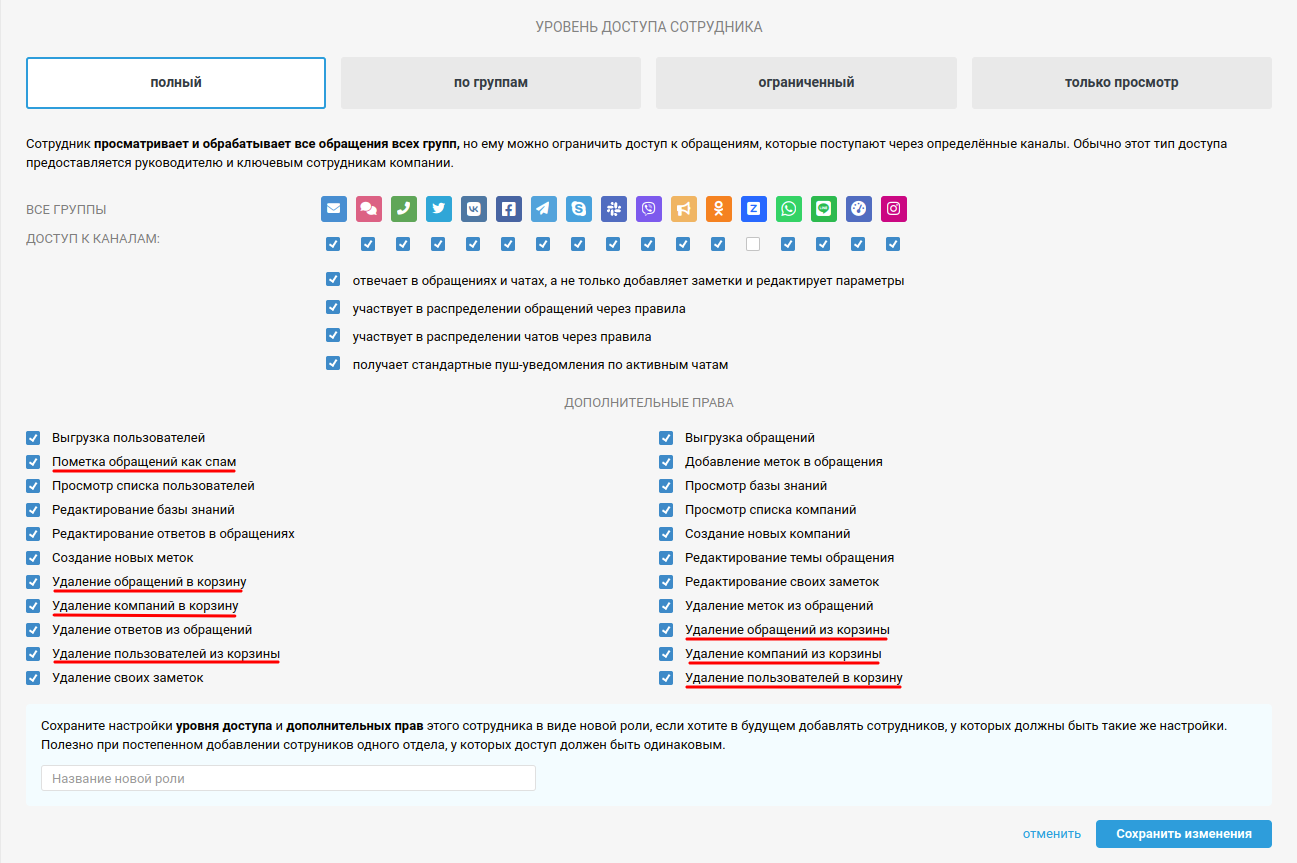The width and height of the screenshot is (1297, 863).
Task: Uncheck 'Создание новых компаний' permission
Action: [666, 534]
